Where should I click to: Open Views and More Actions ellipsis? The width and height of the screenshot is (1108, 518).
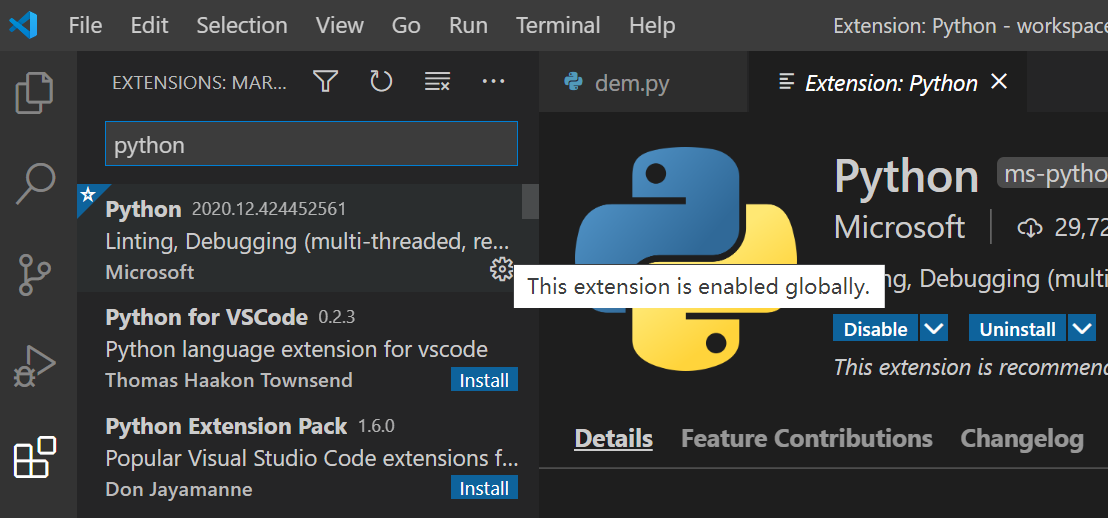pos(493,81)
